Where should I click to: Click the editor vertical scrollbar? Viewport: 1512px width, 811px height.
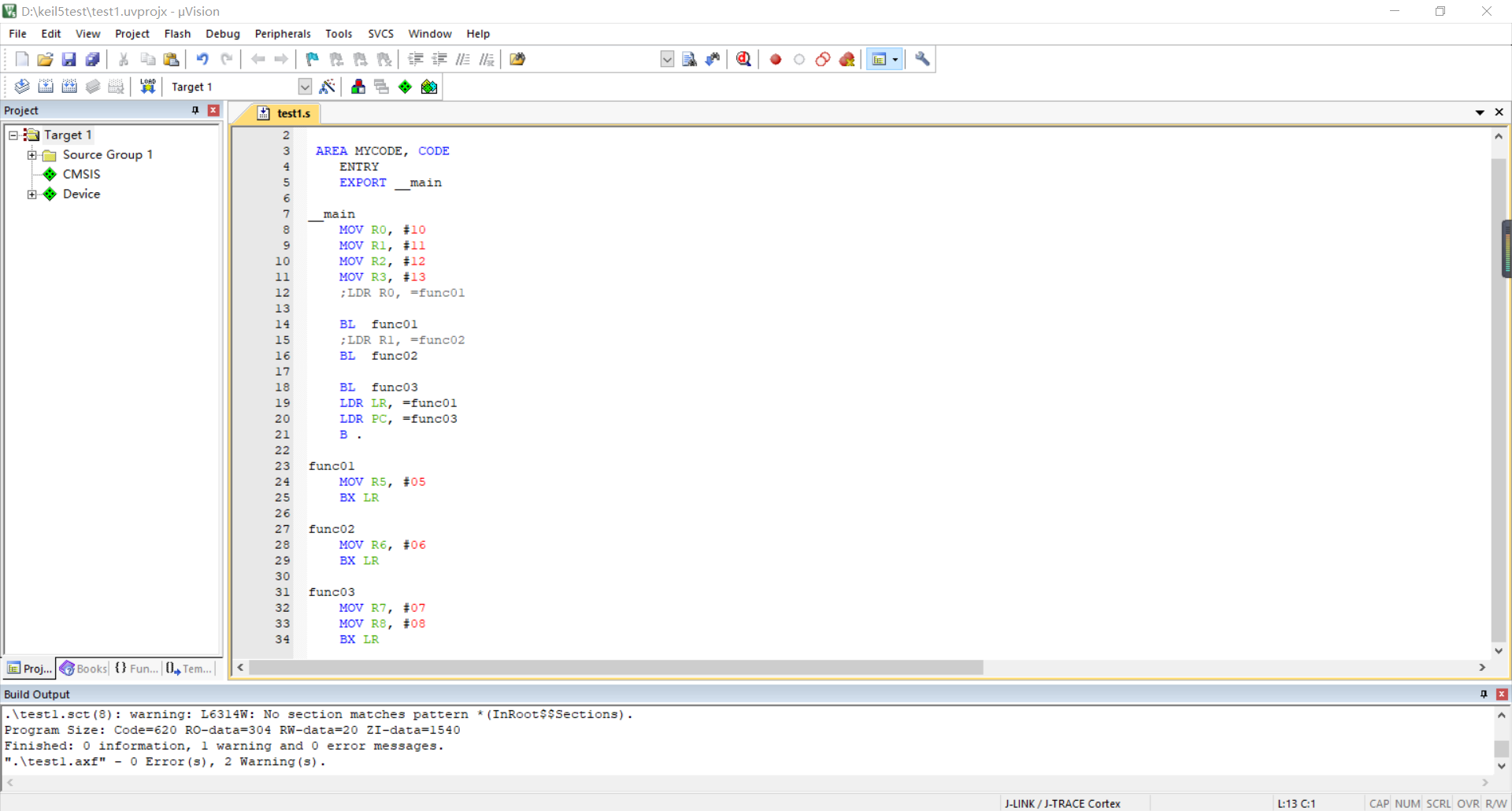coord(1499,400)
